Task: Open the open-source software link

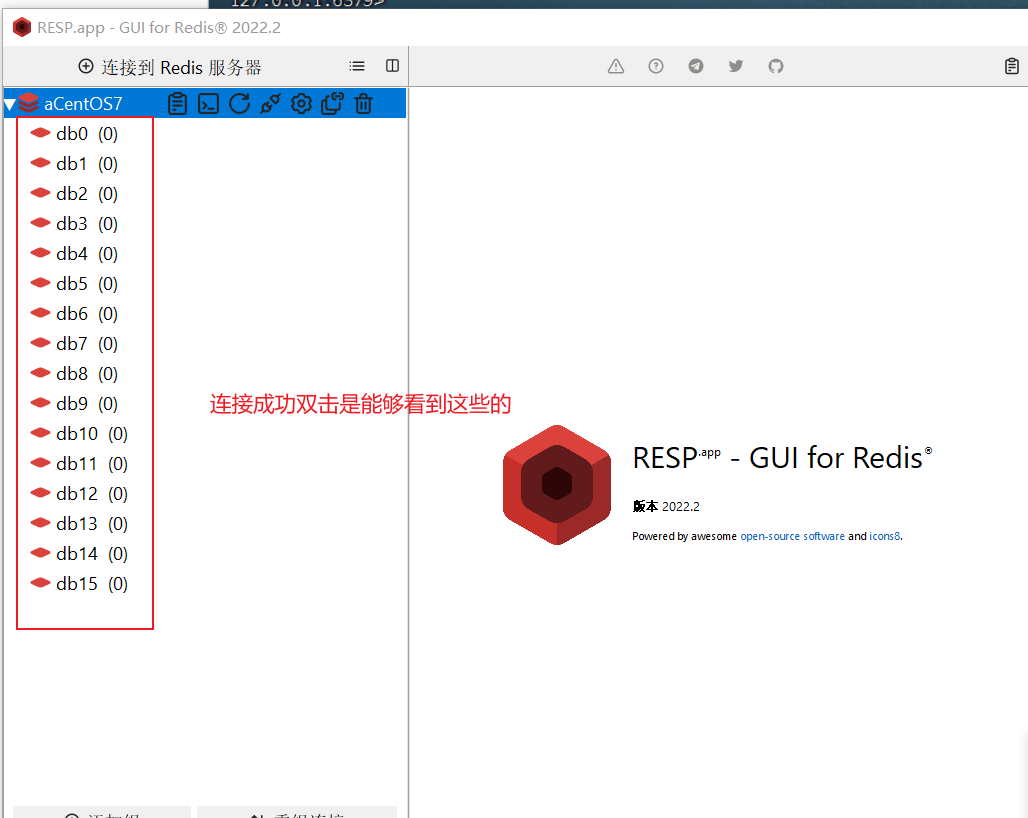Action: pos(793,536)
